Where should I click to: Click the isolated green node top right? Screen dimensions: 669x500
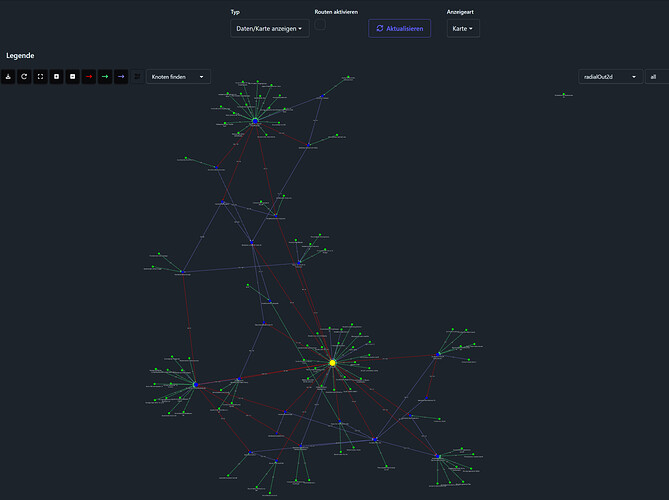(x=564, y=94)
